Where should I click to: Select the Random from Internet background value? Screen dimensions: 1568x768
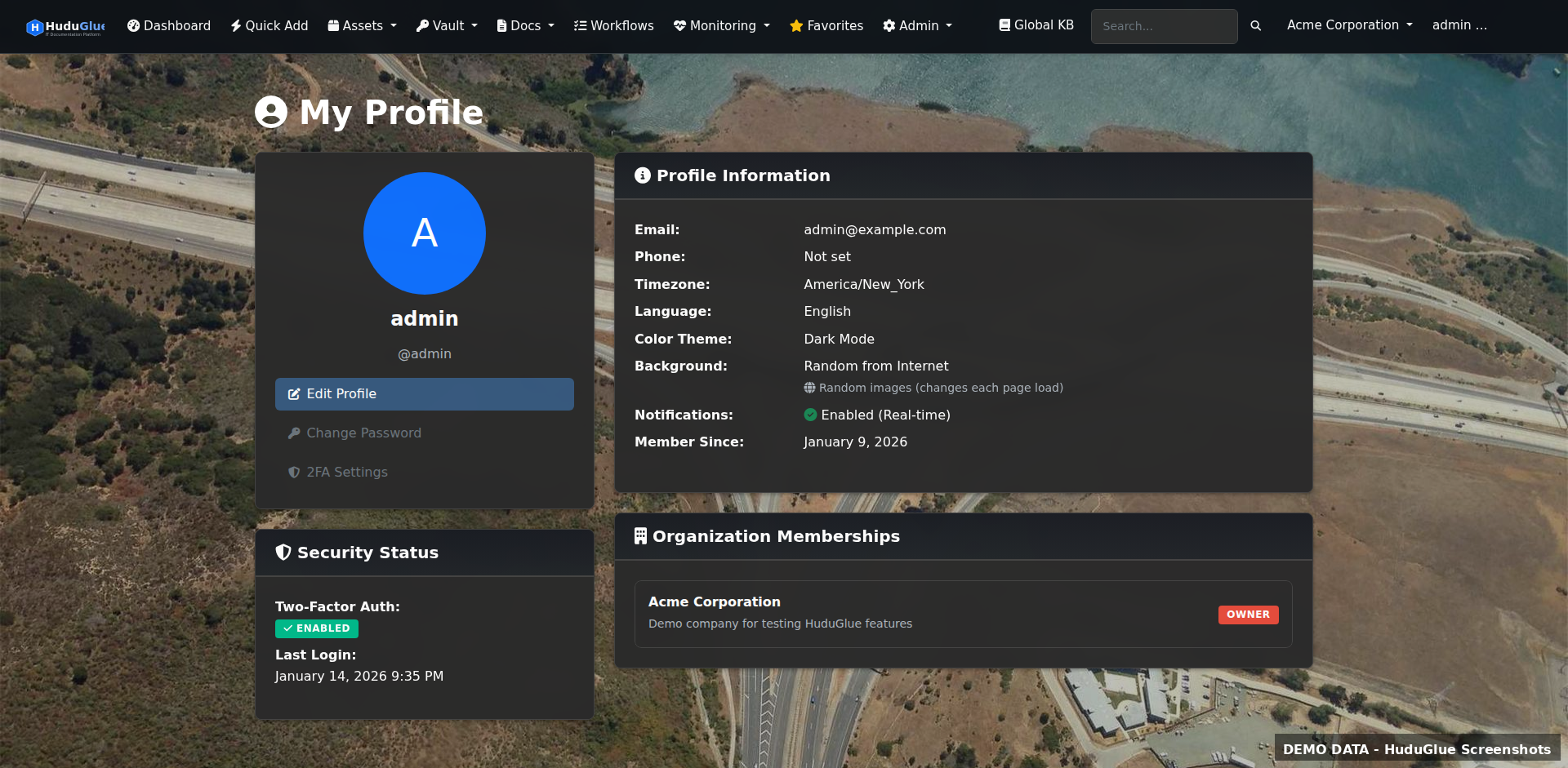tap(876, 366)
